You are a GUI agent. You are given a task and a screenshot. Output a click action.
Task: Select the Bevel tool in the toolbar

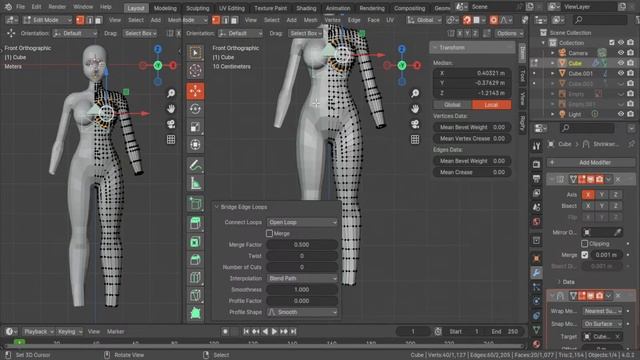tap(195, 260)
